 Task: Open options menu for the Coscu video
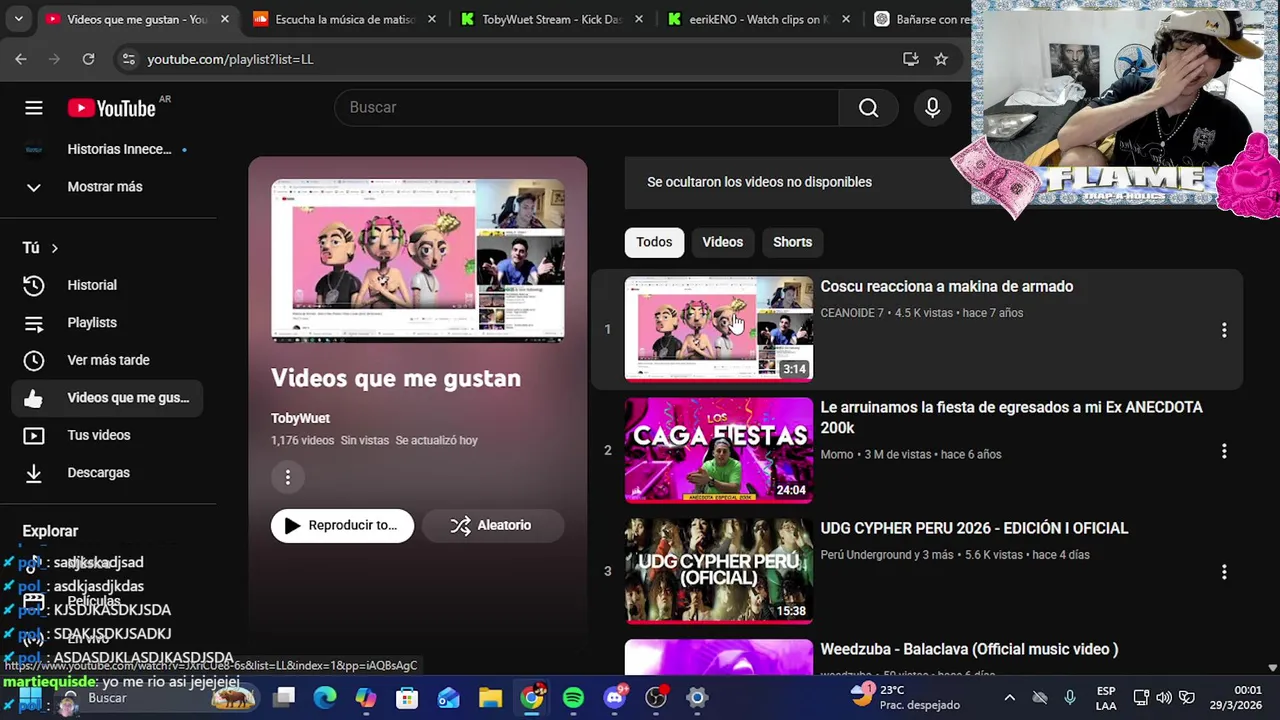click(1224, 330)
